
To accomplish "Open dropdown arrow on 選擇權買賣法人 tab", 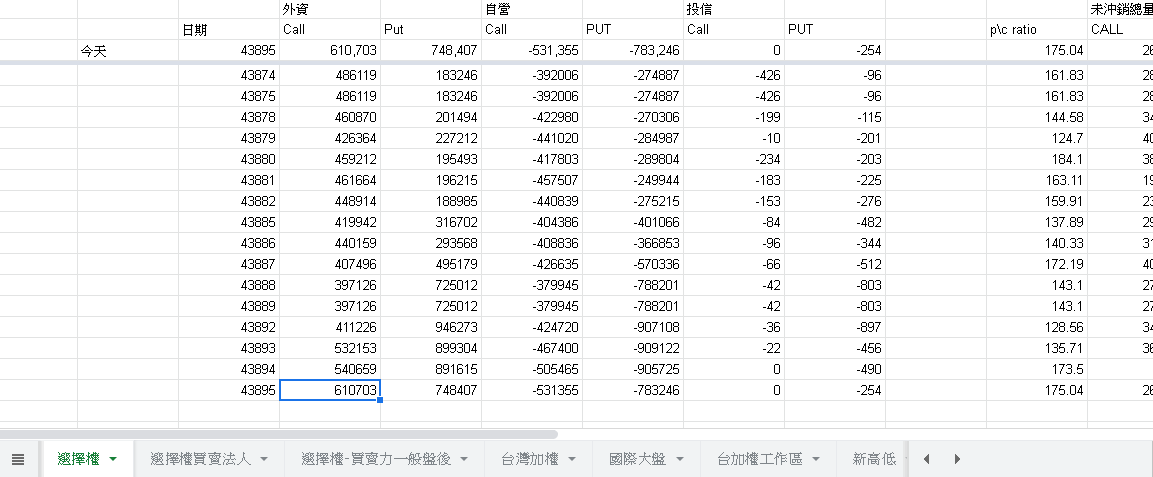I will (x=264, y=459).
